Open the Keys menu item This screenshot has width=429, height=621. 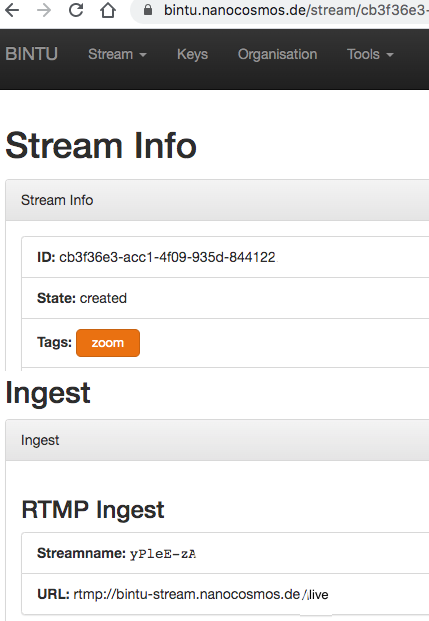click(192, 54)
